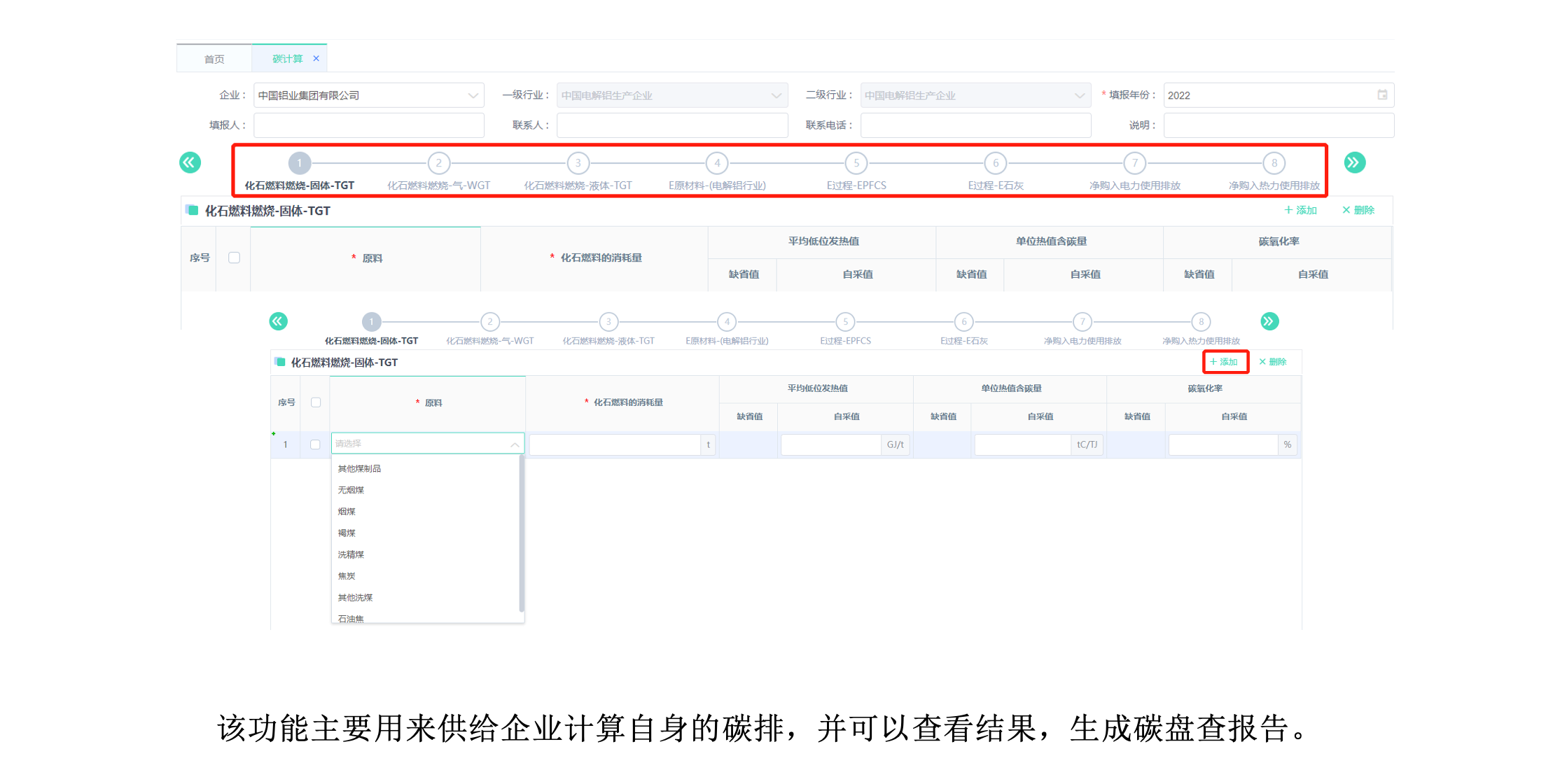Select step 4 E原材料 in the upper wizard

[x=717, y=163]
